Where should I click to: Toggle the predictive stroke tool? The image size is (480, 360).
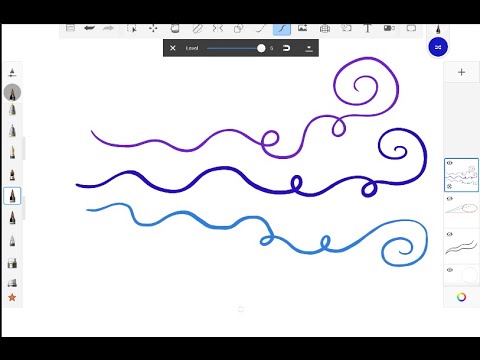coord(282,29)
